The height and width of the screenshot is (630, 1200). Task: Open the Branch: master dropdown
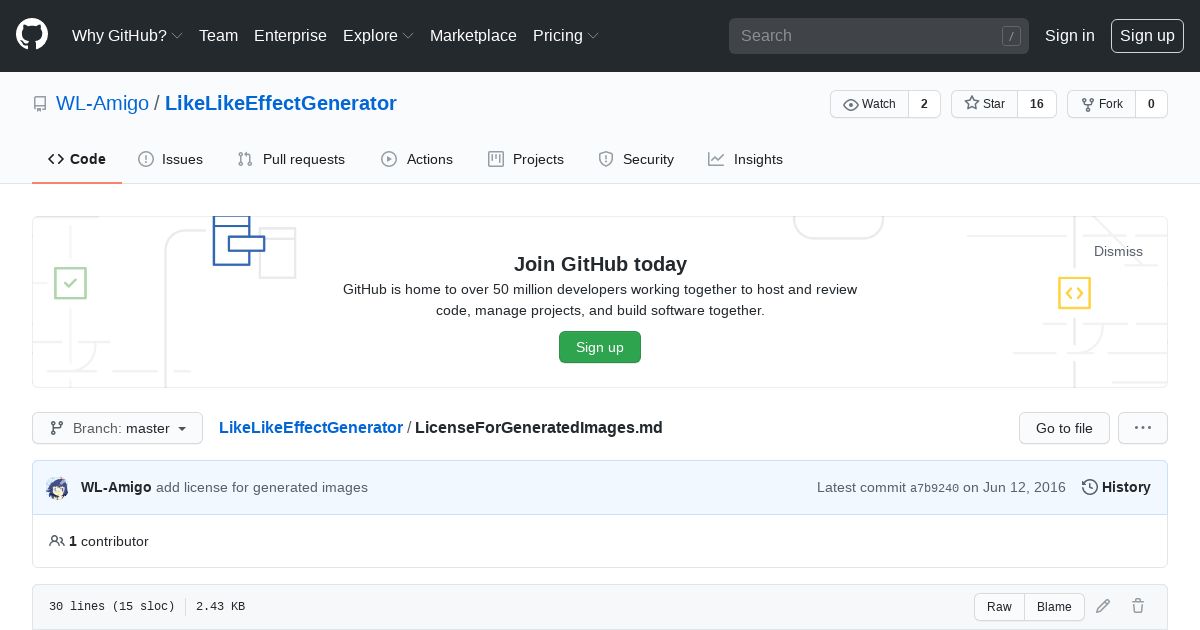click(117, 428)
